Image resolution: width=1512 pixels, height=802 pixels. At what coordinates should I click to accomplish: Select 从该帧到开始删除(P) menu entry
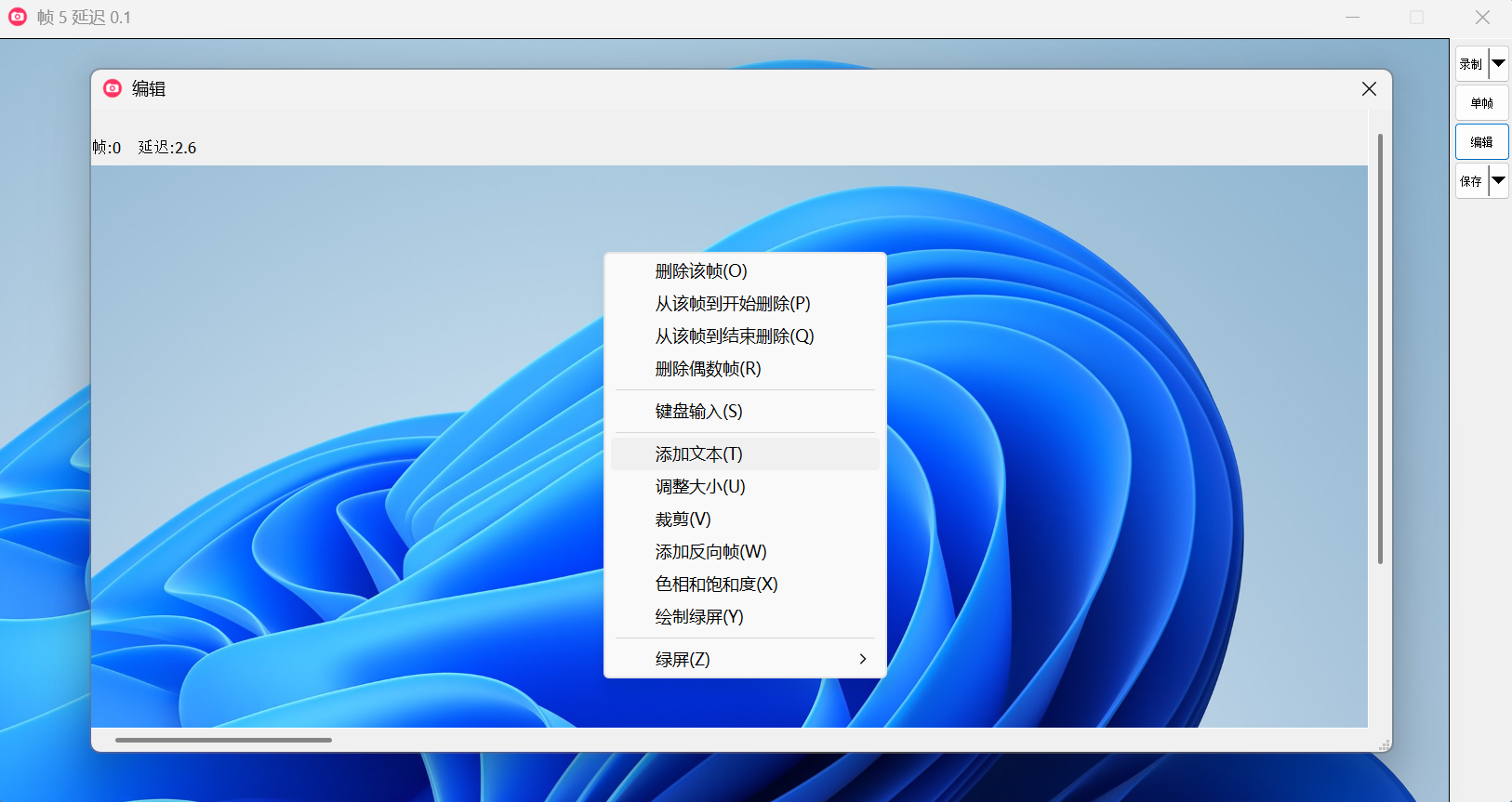745,304
